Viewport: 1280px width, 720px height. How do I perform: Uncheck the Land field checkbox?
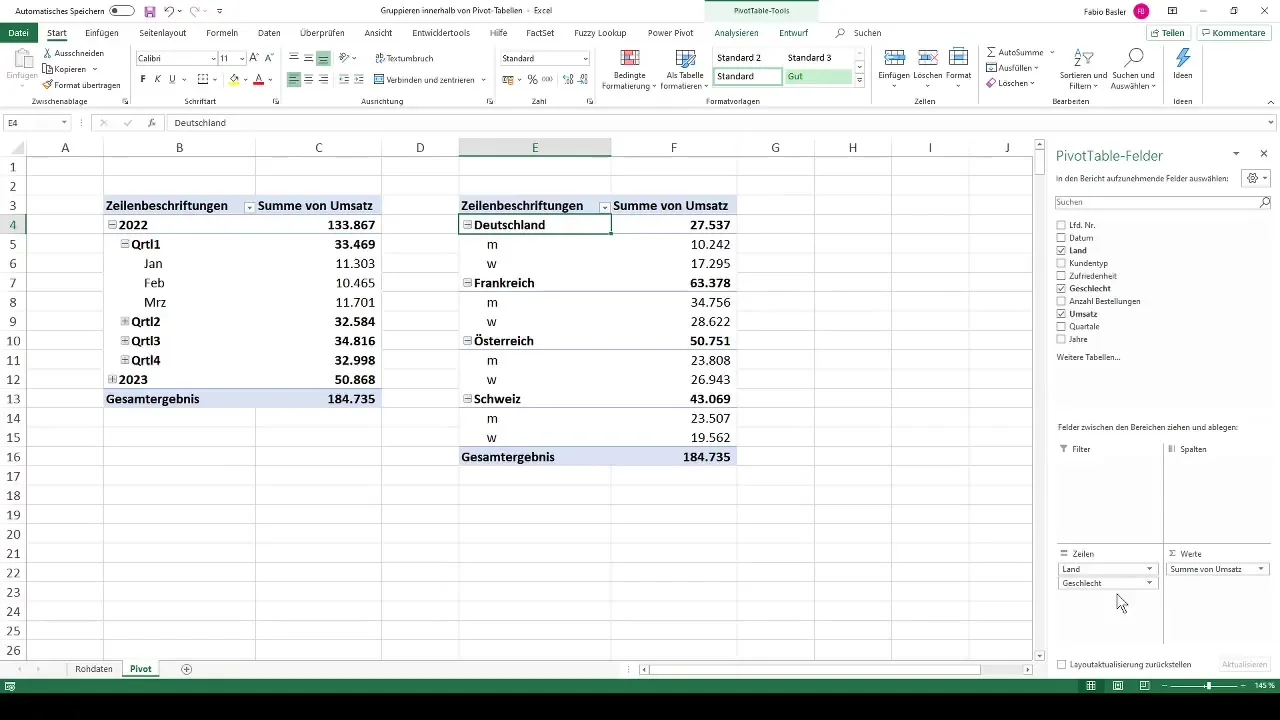click(1061, 251)
